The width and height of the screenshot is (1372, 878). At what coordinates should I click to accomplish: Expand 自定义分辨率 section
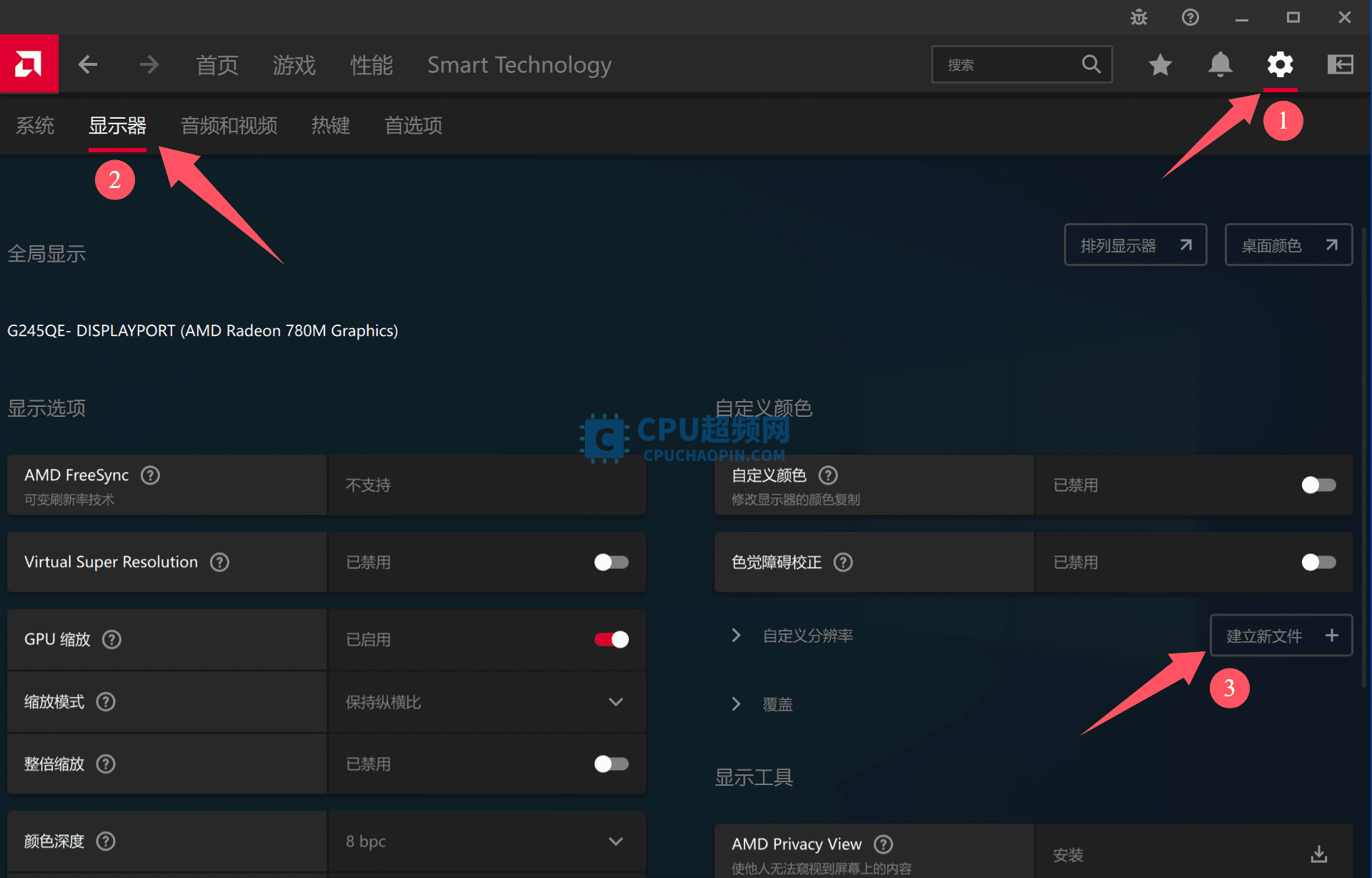[737, 636]
